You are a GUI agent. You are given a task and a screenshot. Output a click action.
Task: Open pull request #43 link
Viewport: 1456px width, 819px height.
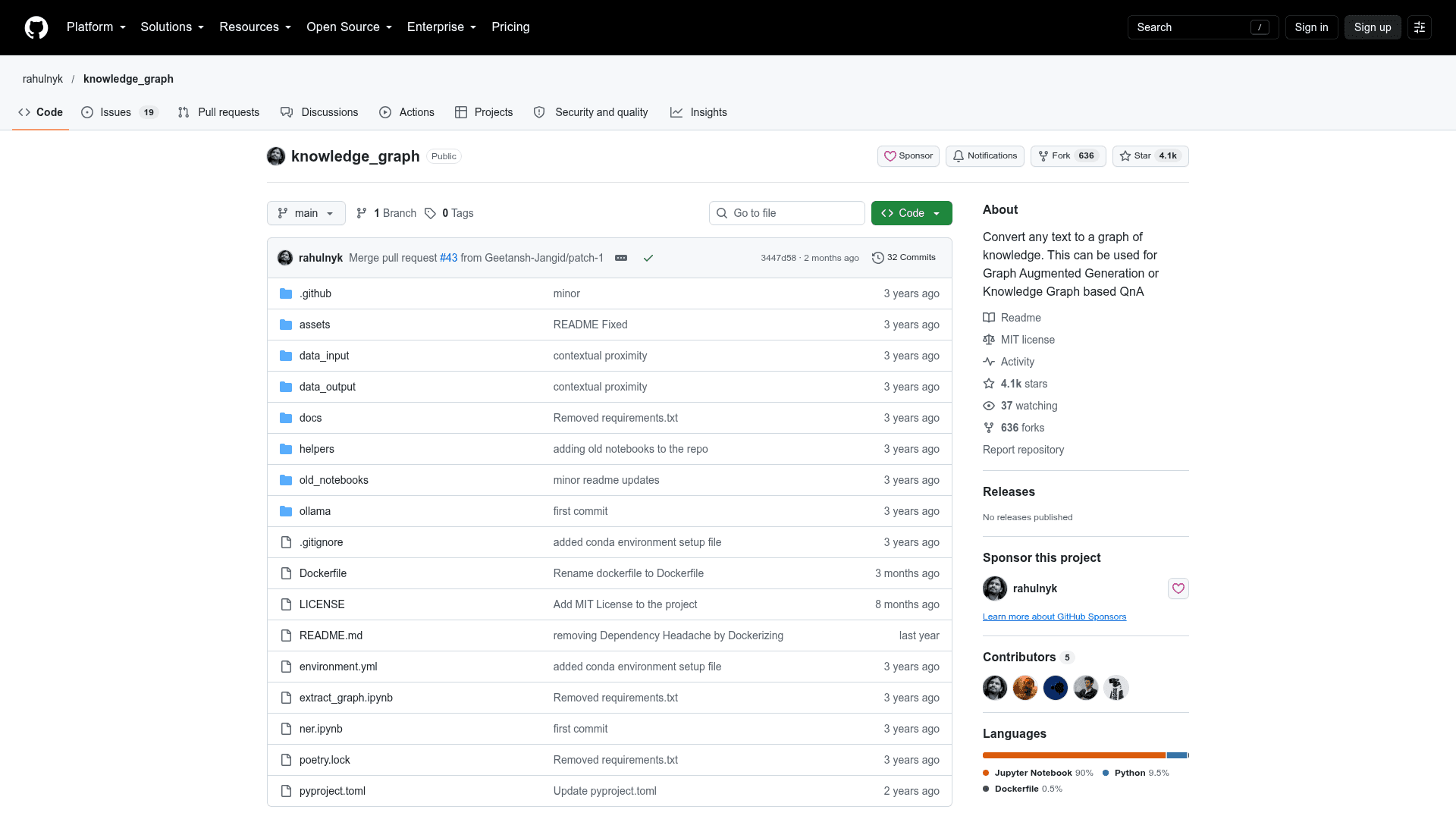(x=449, y=258)
